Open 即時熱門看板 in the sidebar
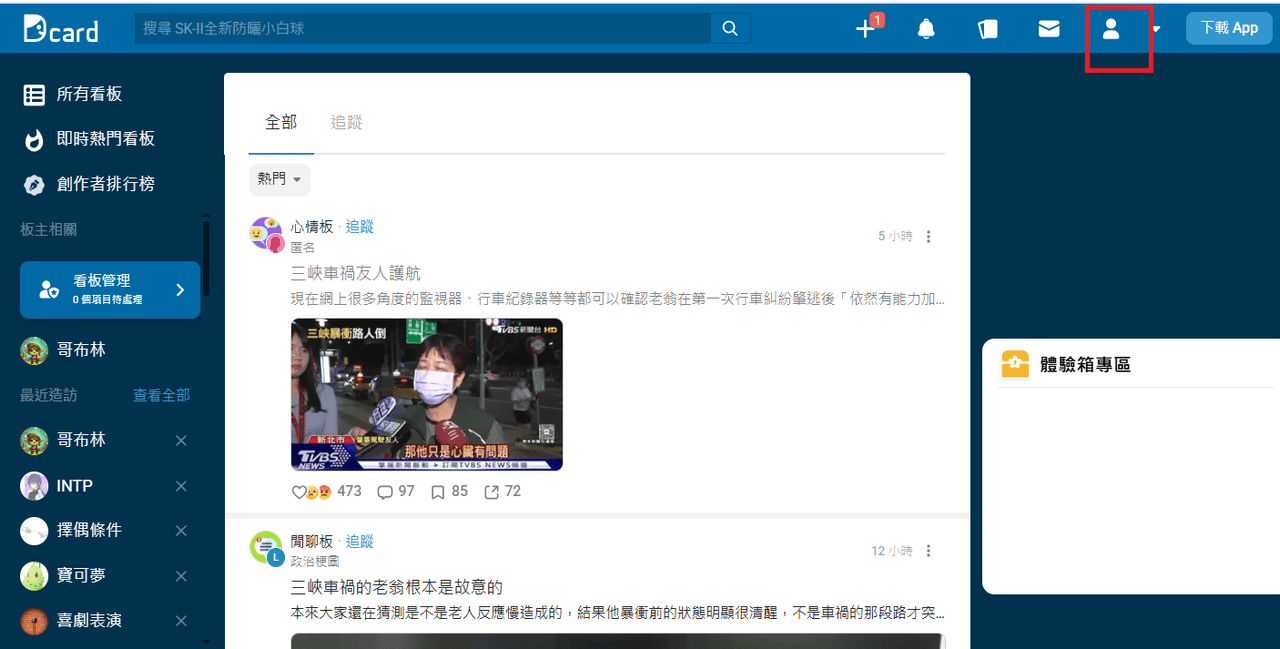The height and width of the screenshot is (649, 1280). (89, 139)
